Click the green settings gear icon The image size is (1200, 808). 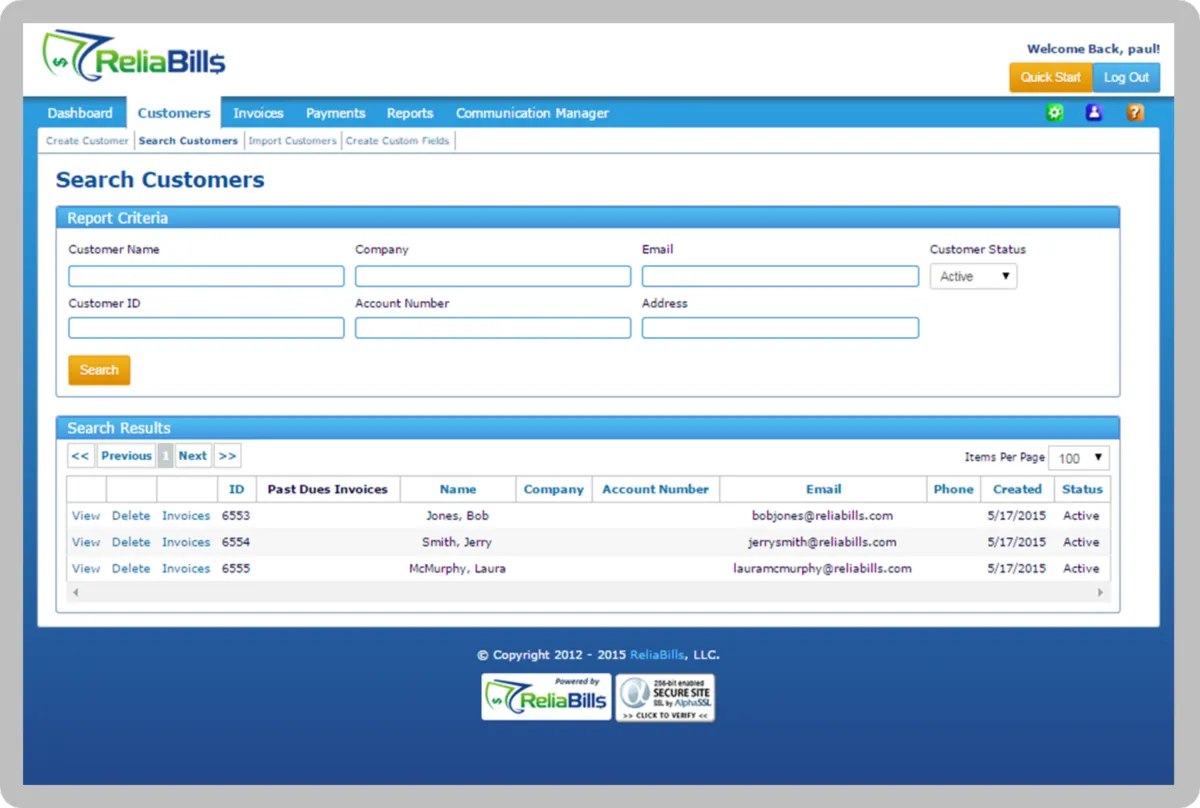click(1054, 113)
